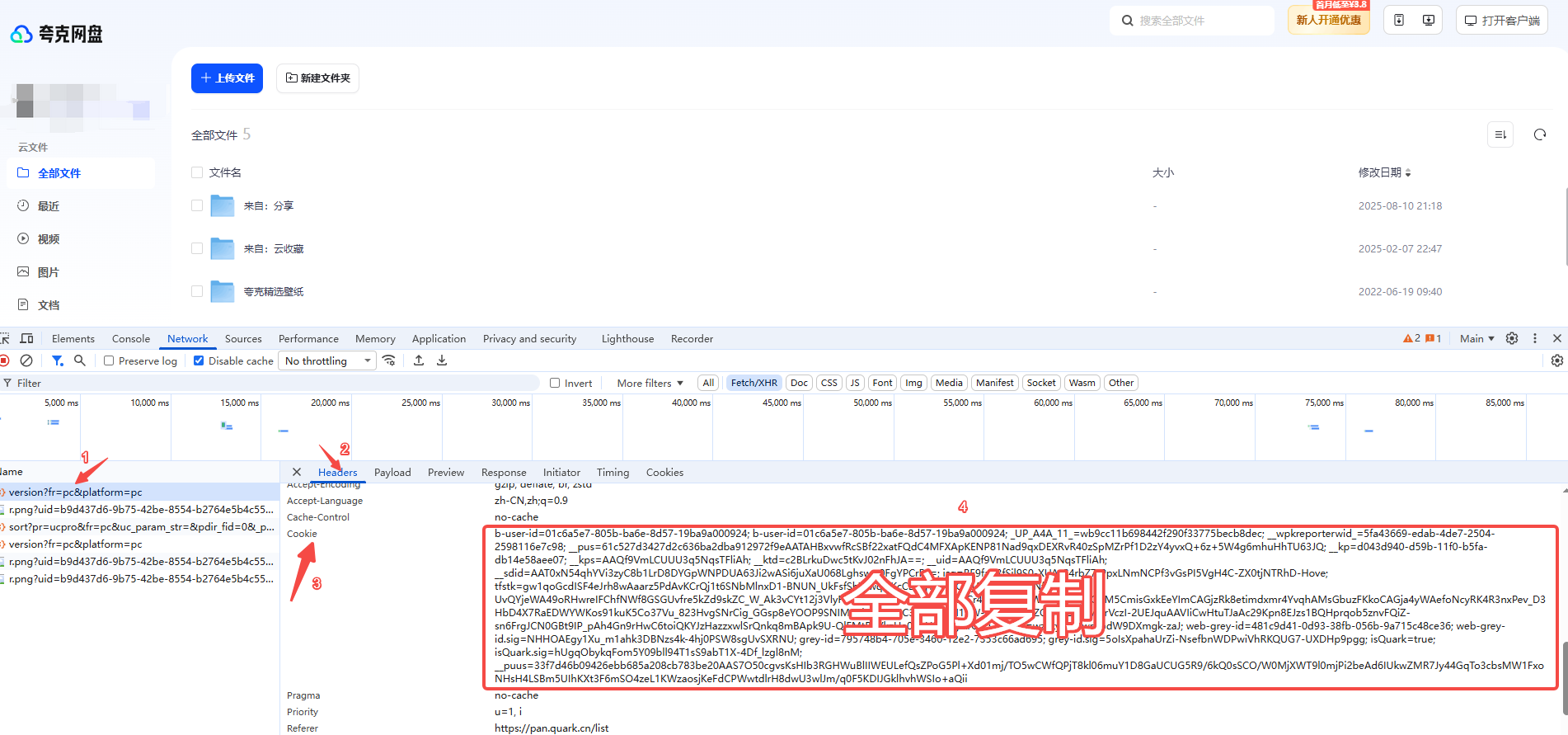Viewport: 1568px width, 735px height.
Task: Tick the Invert filter checkbox
Action: 555,383
